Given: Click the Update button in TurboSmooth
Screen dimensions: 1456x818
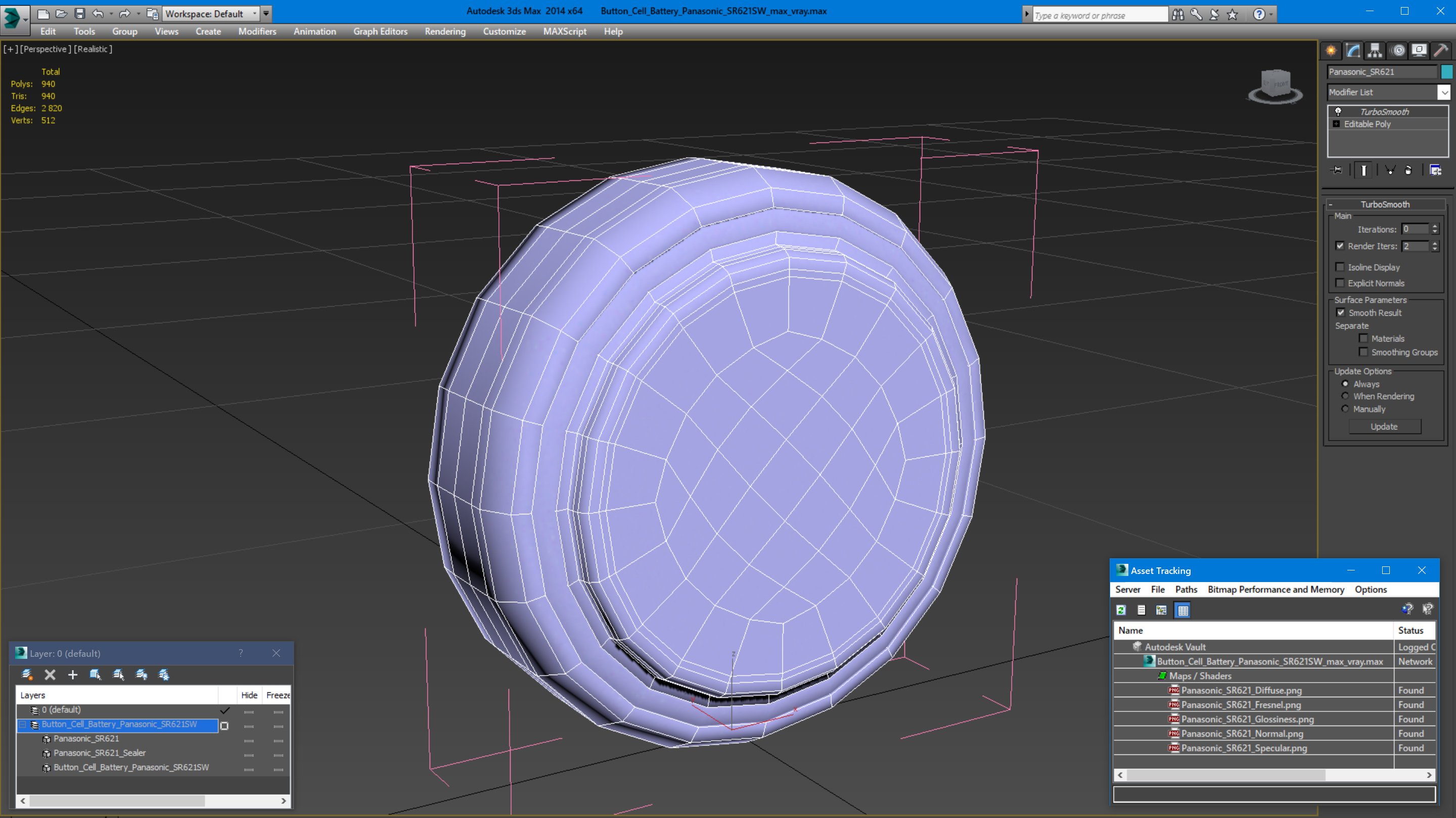Looking at the screenshot, I should [x=1384, y=426].
